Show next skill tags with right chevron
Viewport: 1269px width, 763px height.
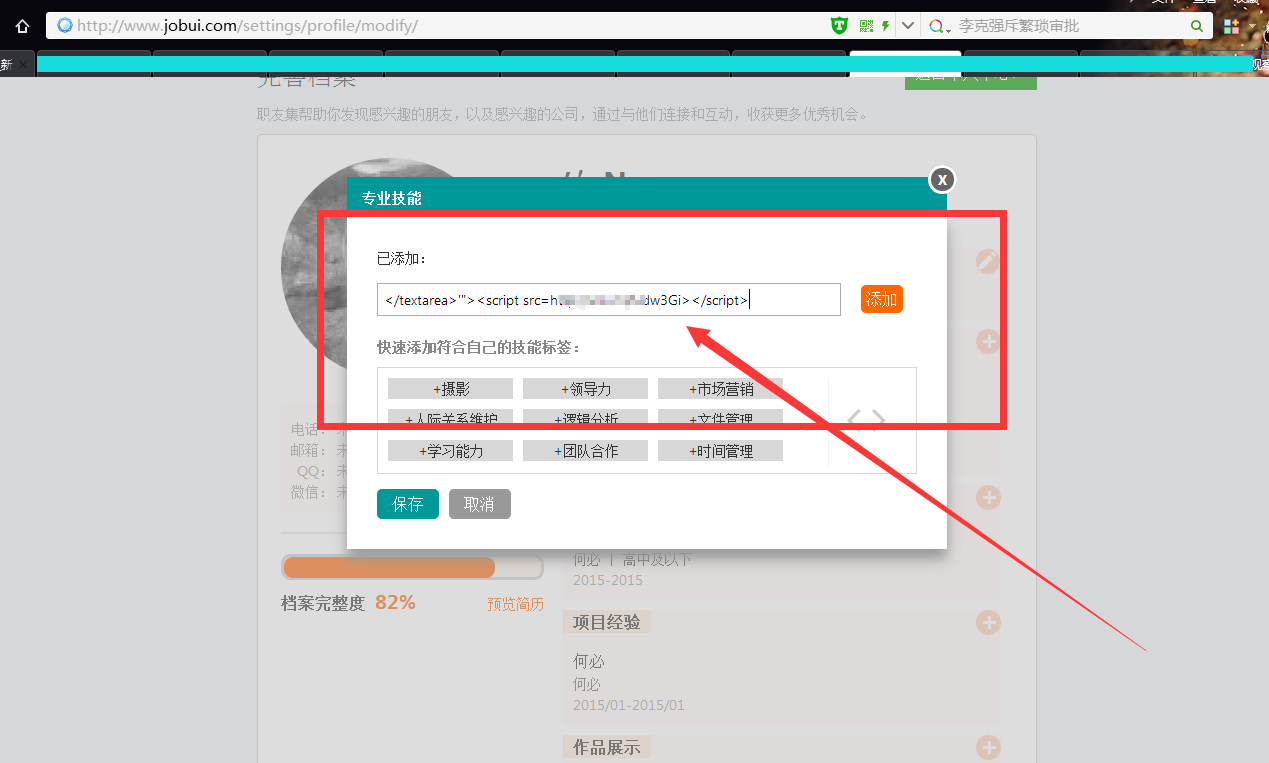coord(878,420)
